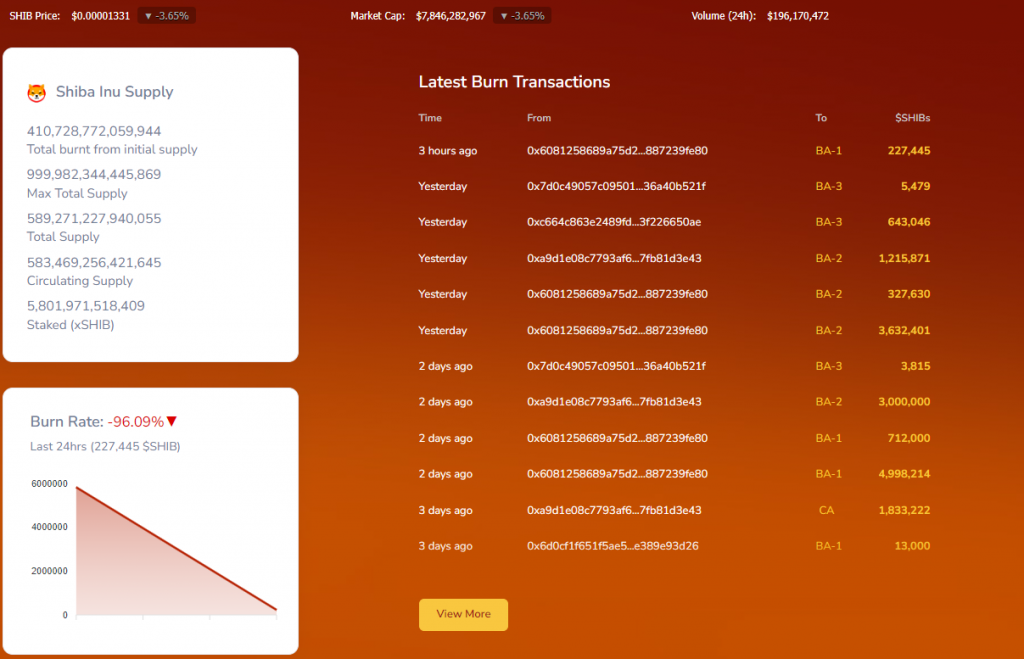Open the View More button
The width and height of the screenshot is (1024, 659).
coord(463,614)
